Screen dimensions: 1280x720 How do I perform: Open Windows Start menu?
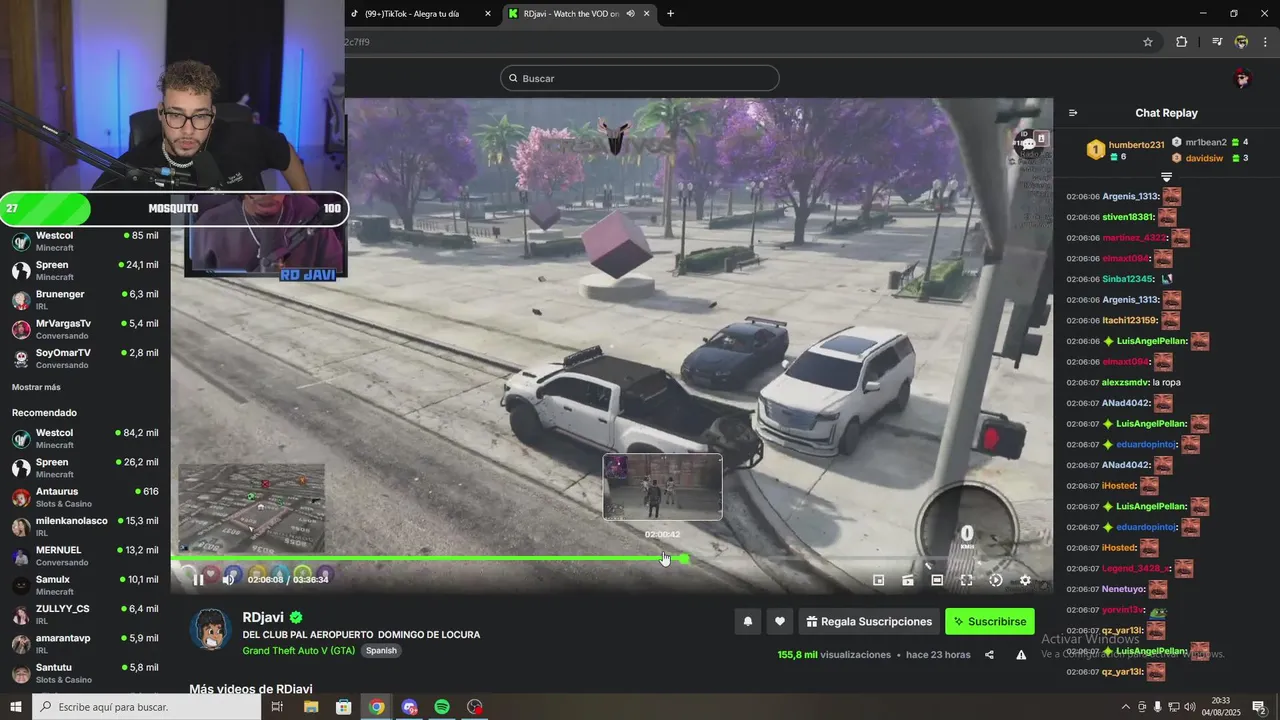pyautogui.click(x=15, y=707)
